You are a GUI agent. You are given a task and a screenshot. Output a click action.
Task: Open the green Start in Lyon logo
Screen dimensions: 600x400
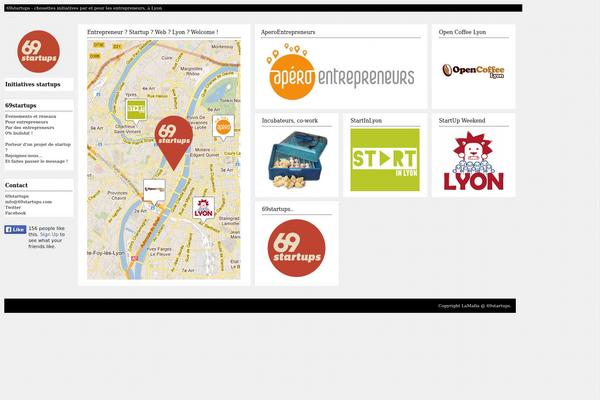click(x=385, y=160)
